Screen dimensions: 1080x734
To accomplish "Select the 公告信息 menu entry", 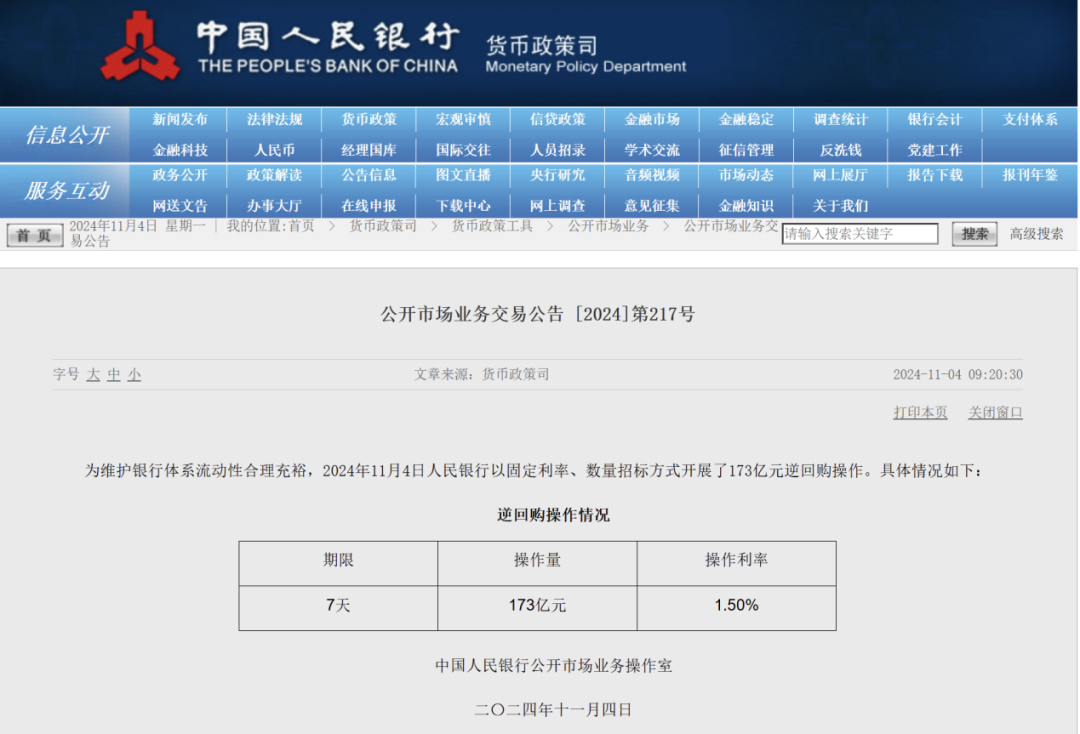I will point(369,175).
